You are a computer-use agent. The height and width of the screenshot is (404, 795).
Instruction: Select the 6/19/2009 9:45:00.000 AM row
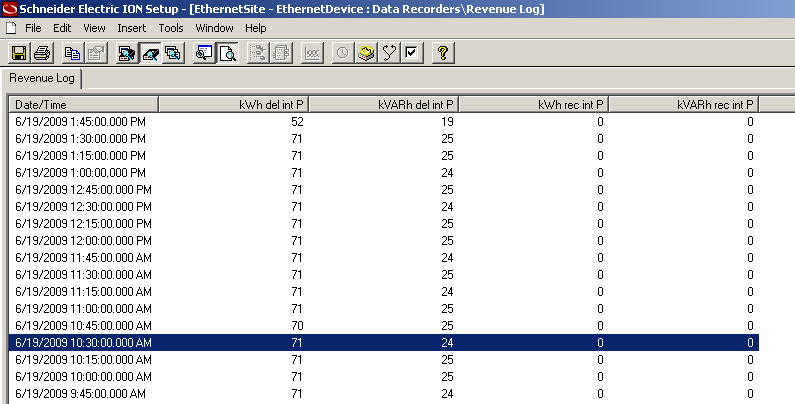point(384,393)
